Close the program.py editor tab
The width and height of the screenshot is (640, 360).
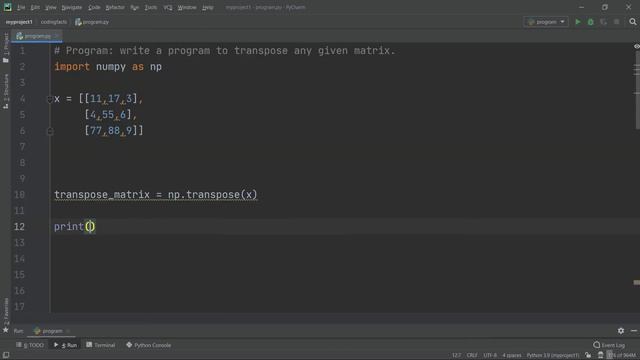(x=57, y=36)
